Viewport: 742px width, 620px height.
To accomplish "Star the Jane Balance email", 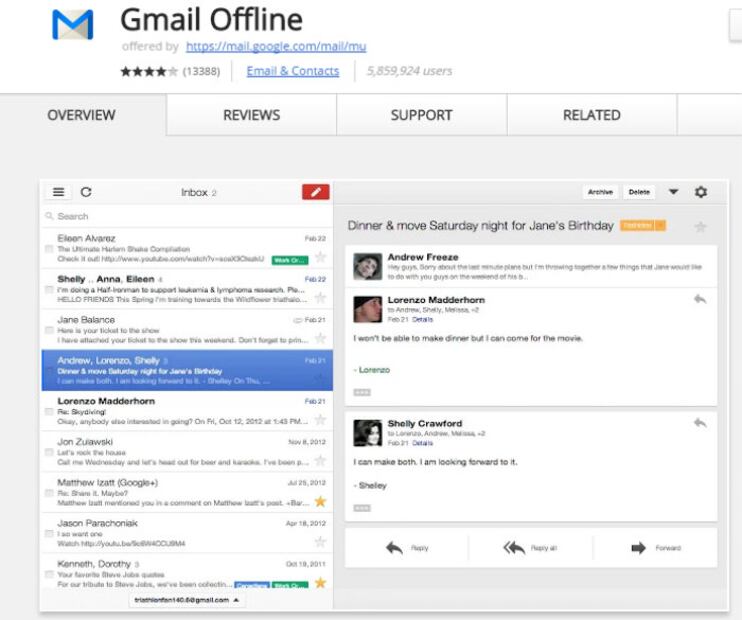I will [x=320, y=338].
